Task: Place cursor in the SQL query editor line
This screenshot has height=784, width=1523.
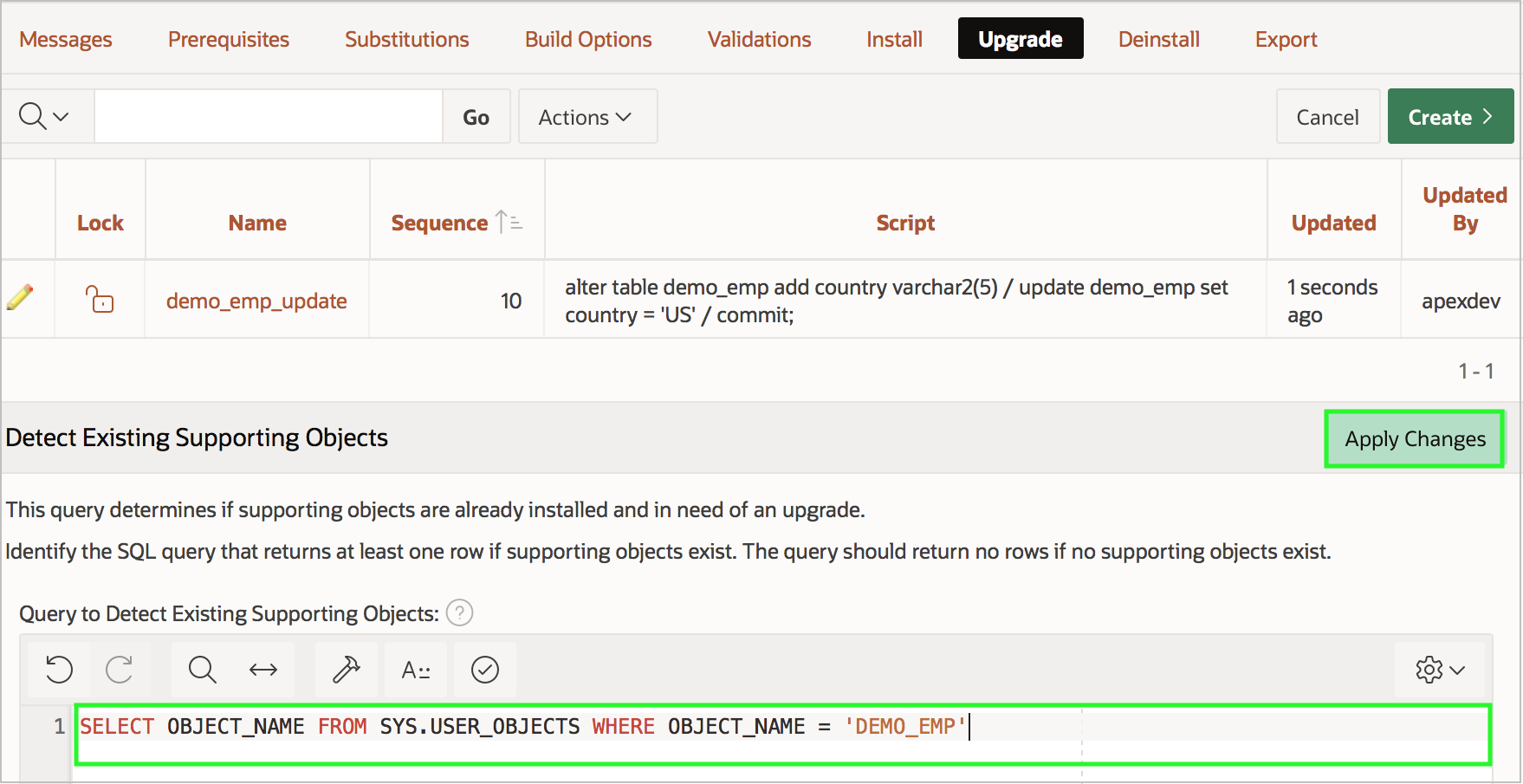Action: click(782, 726)
